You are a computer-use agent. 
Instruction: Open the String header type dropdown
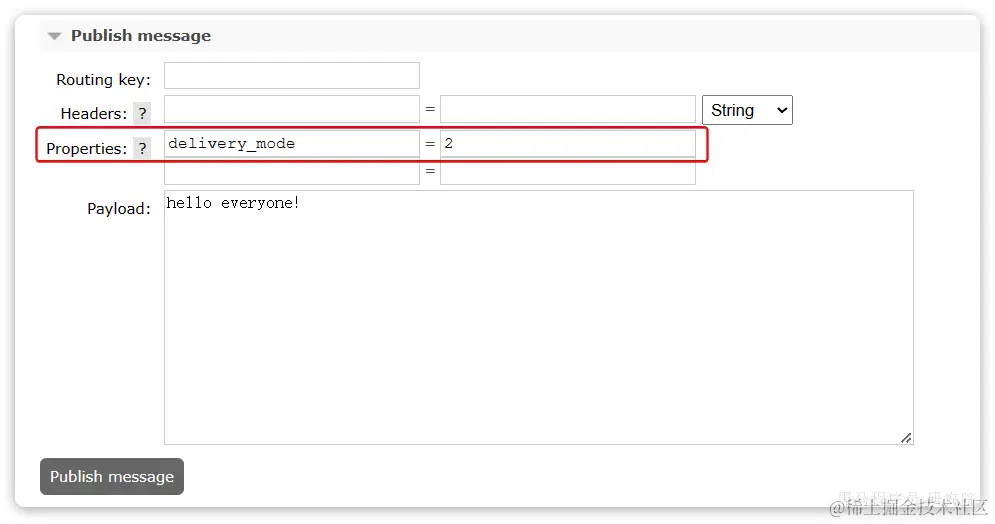point(747,110)
